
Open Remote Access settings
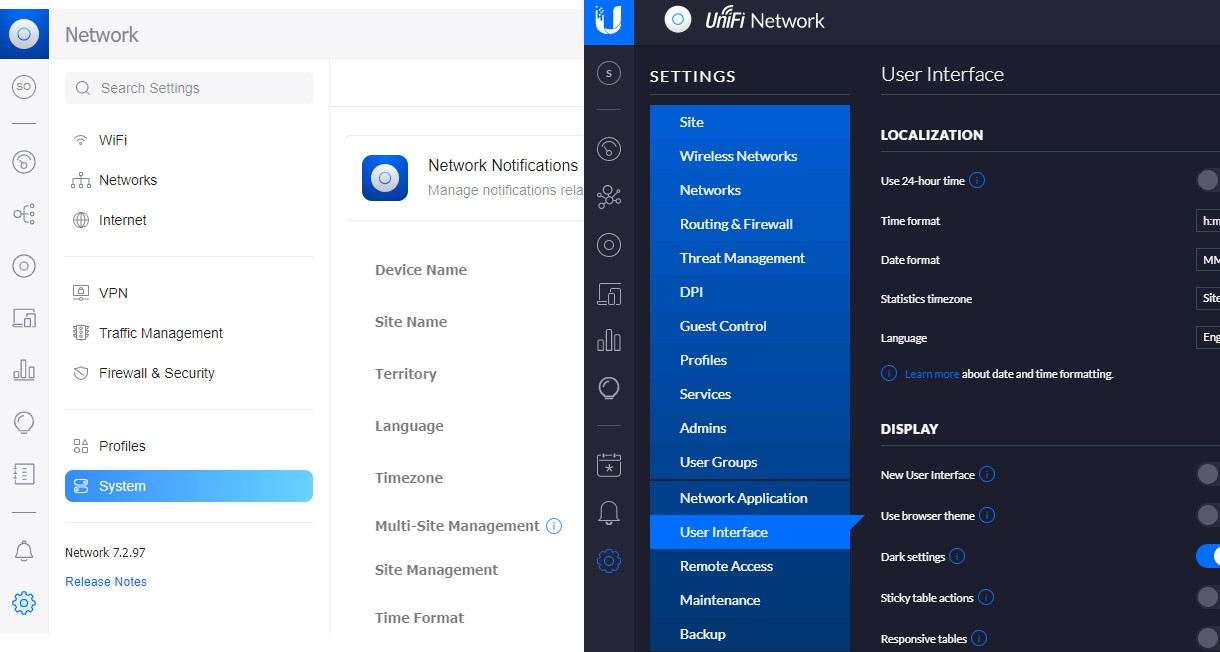750,566
